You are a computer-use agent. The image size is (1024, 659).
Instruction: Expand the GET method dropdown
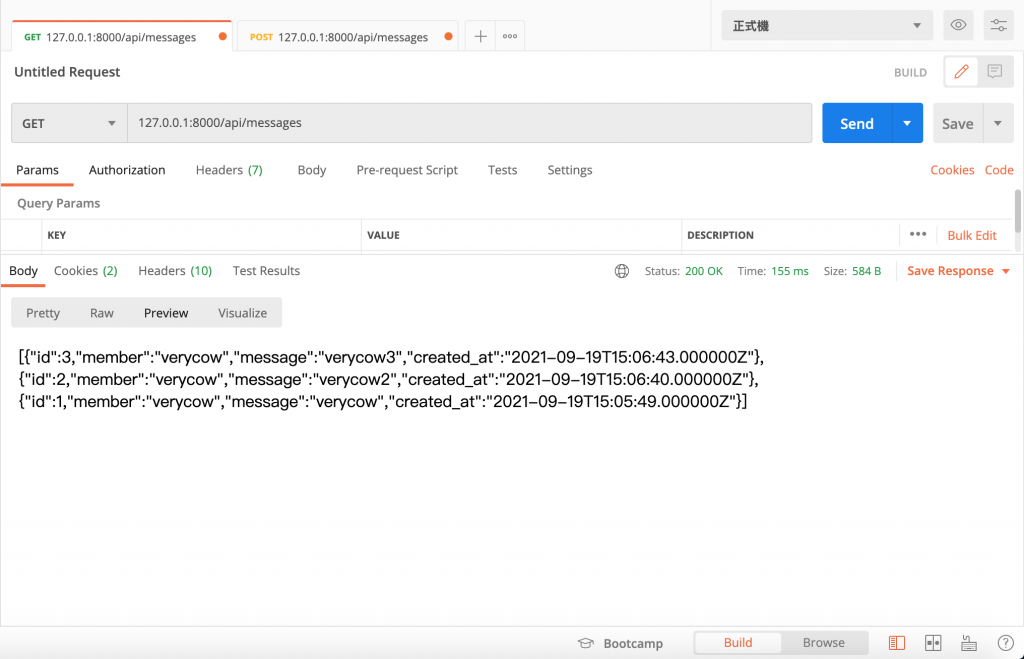[69, 123]
